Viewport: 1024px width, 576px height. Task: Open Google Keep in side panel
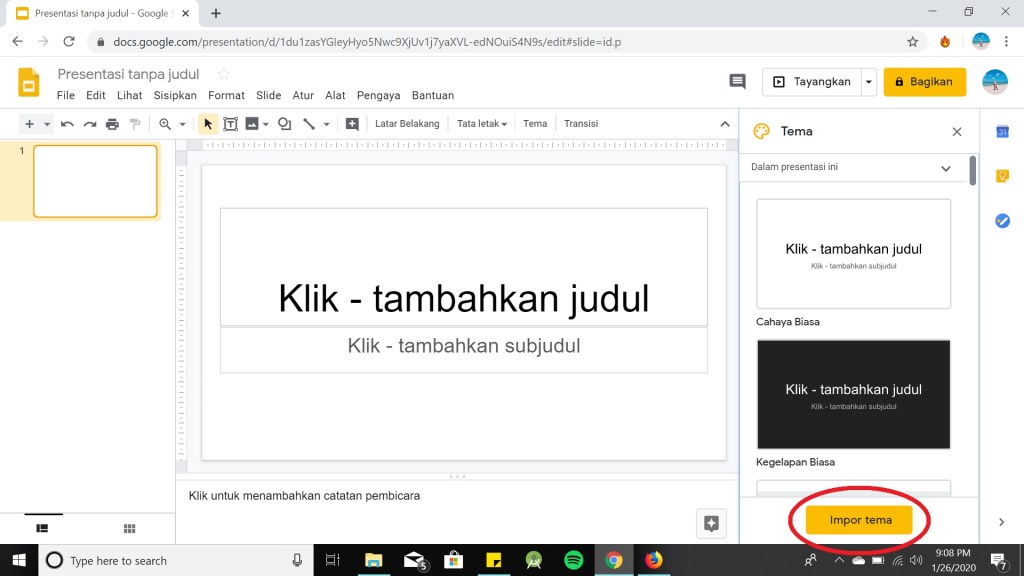pyautogui.click(x=1002, y=176)
